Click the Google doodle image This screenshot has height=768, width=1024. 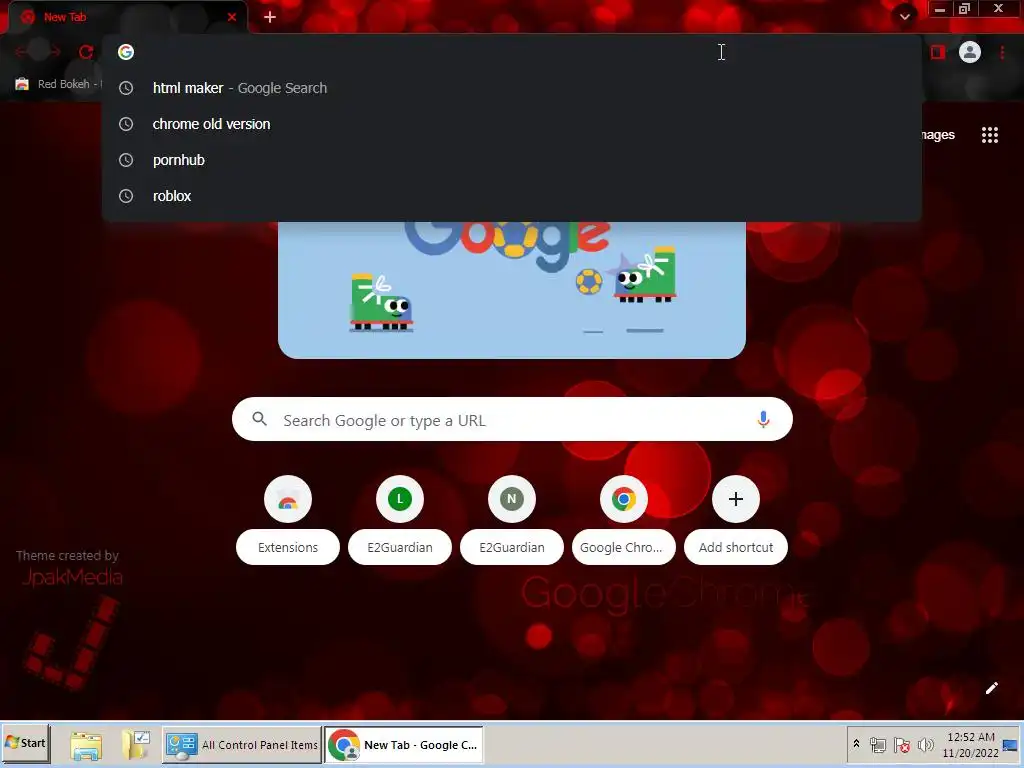coord(511,290)
